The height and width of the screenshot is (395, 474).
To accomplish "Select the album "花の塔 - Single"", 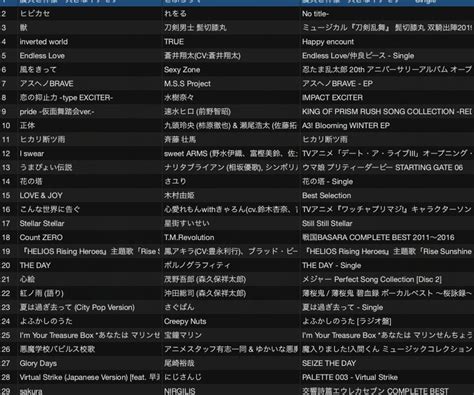I will click(327, 181).
